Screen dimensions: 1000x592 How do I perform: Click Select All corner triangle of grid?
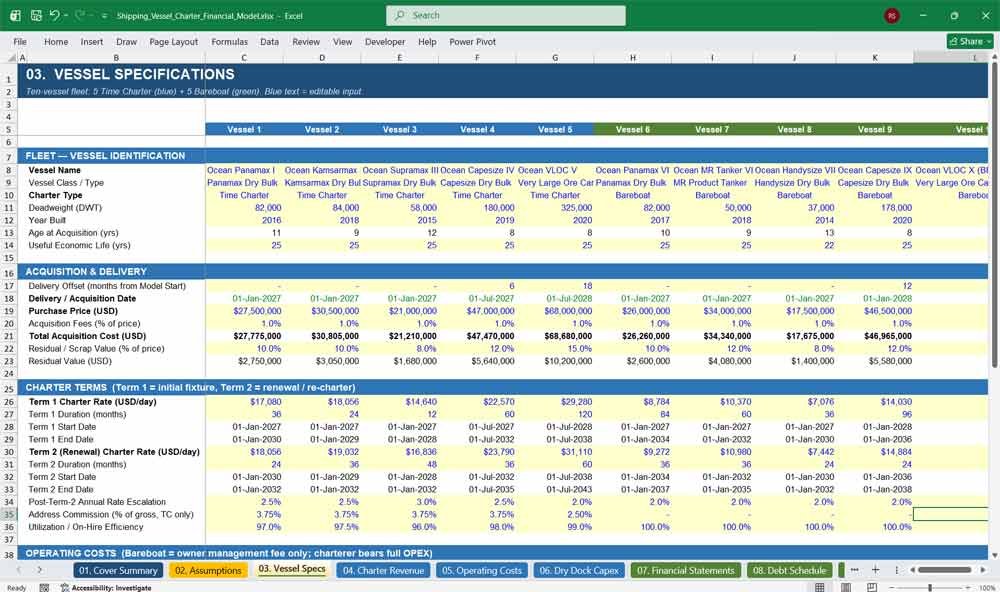click(x=11, y=57)
